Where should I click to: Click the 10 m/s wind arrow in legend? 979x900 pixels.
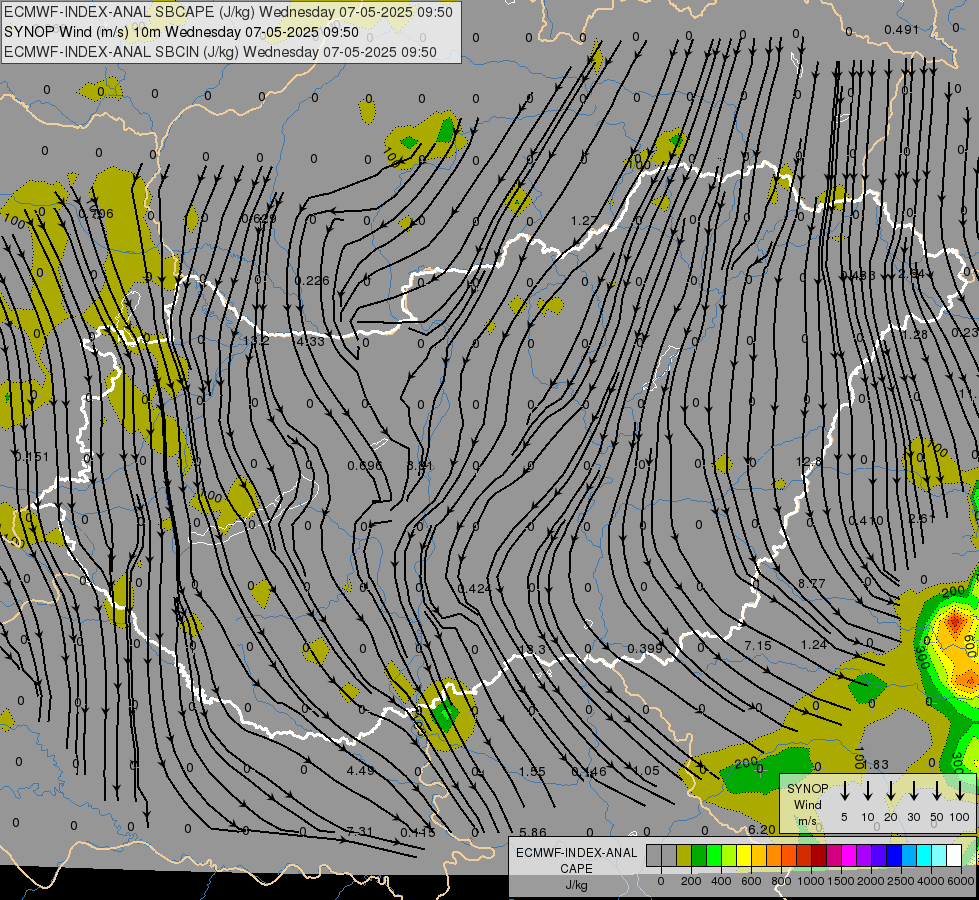coord(868,790)
